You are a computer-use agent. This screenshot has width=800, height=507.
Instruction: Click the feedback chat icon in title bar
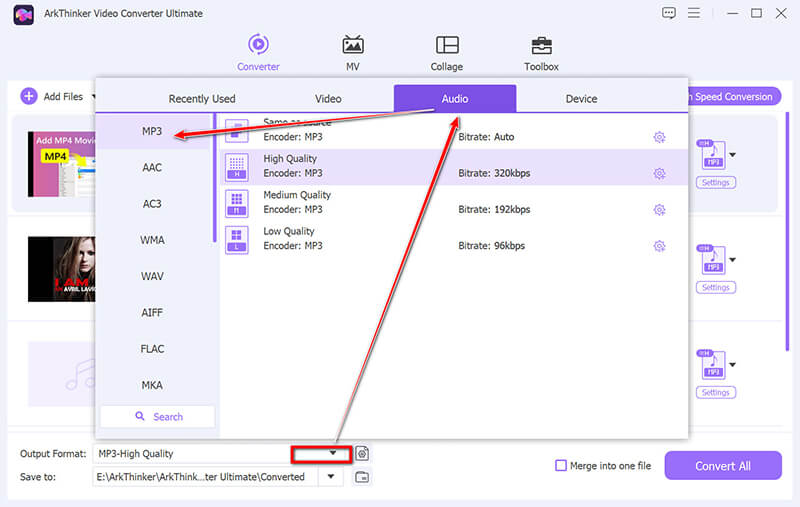[668, 13]
